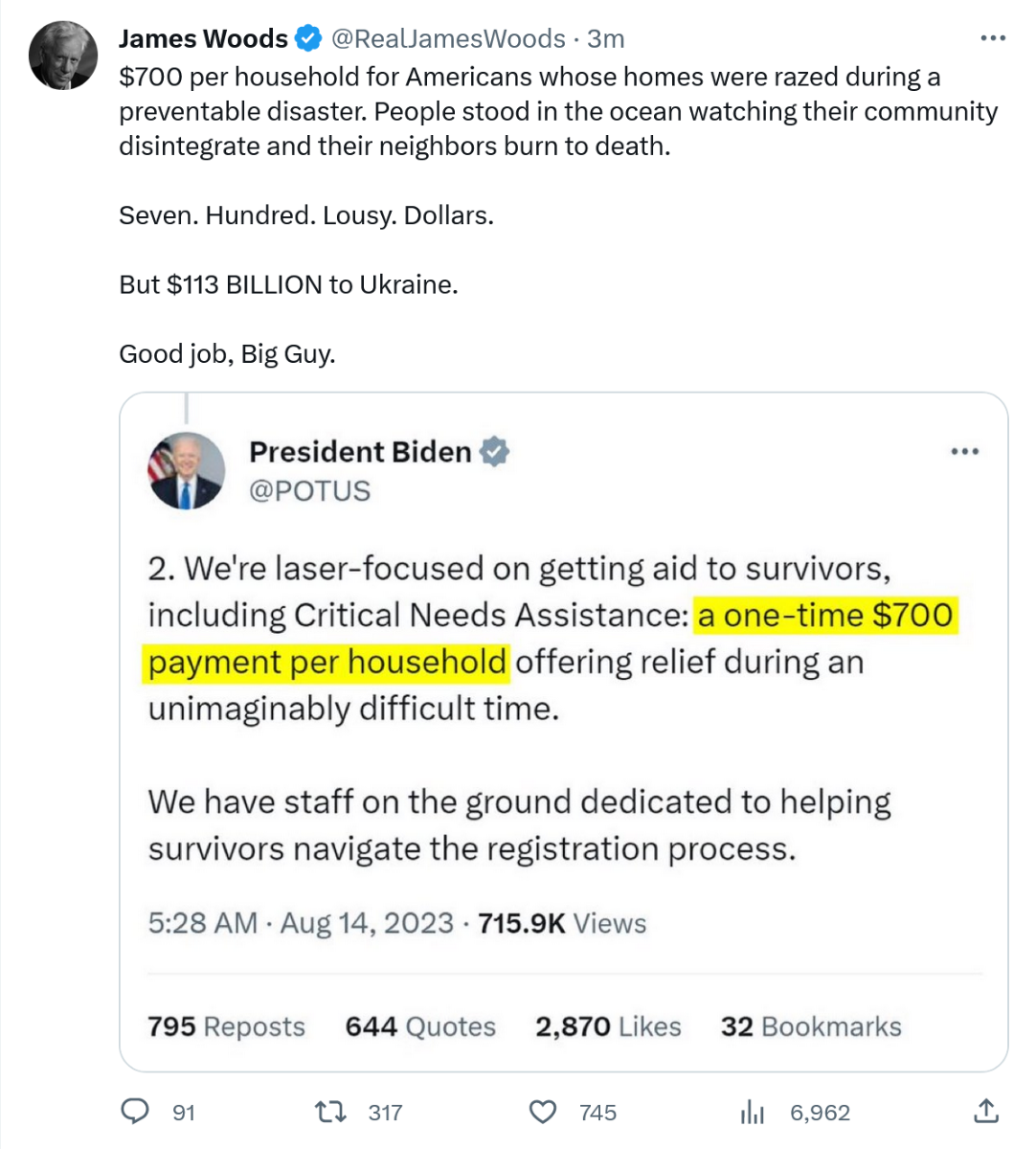Open the @RealJamesWoods handle link
The width and height of the screenshot is (1036, 1149).
(448, 38)
